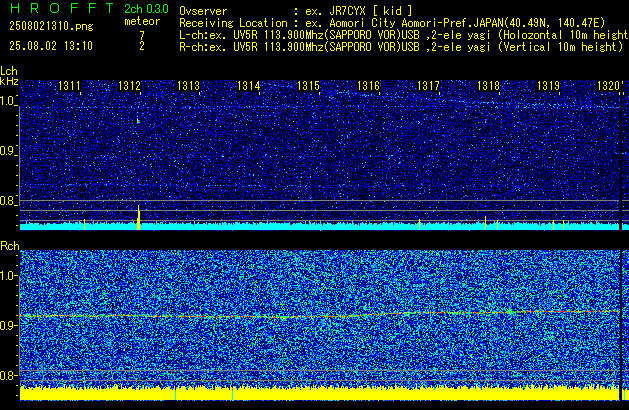Click the 1318 time marker

point(488,86)
